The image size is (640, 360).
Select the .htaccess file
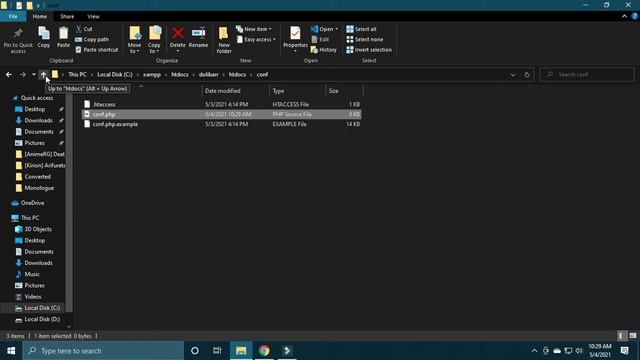(x=222, y=104)
